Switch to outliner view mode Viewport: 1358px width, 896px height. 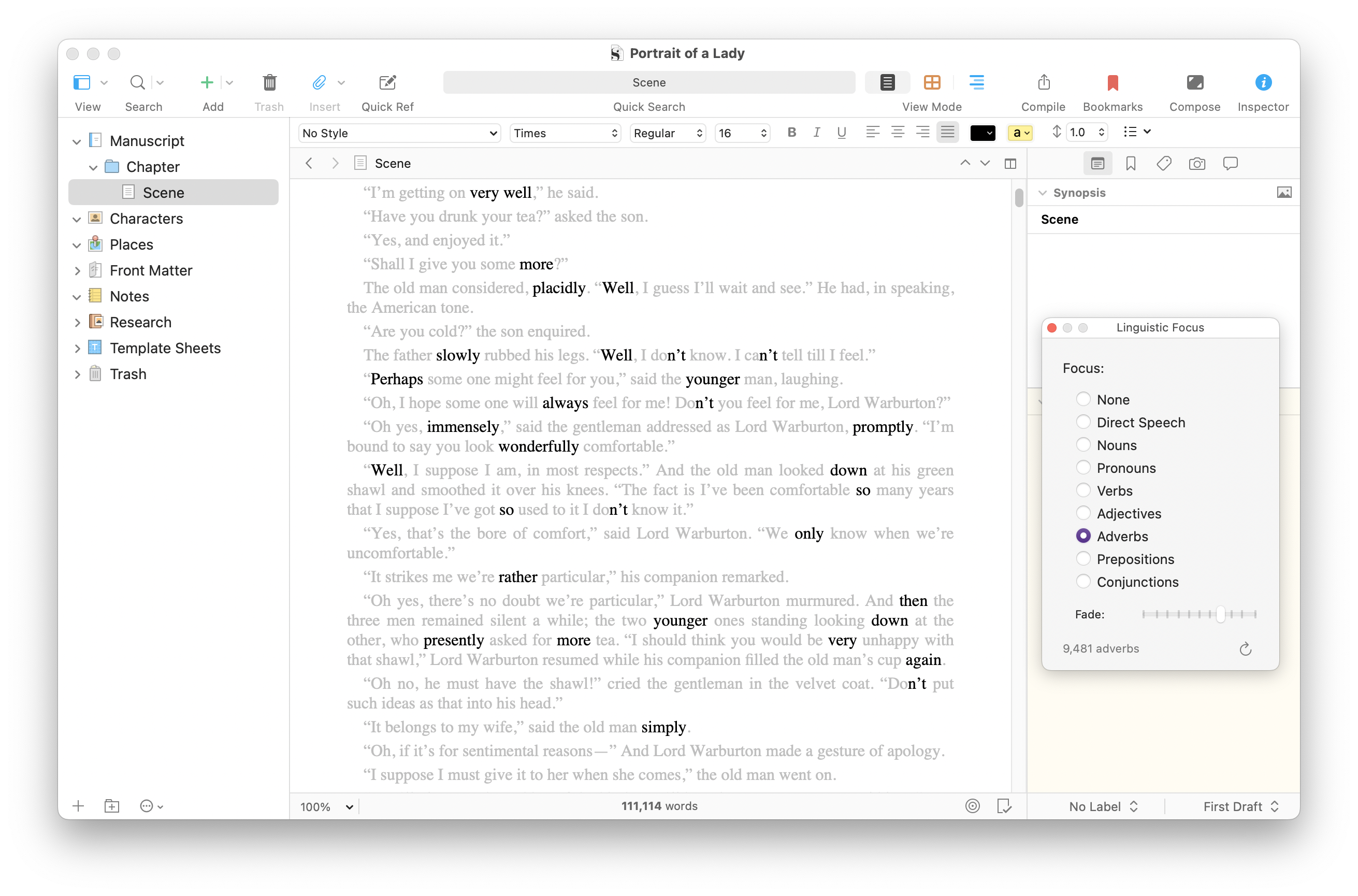coord(976,83)
